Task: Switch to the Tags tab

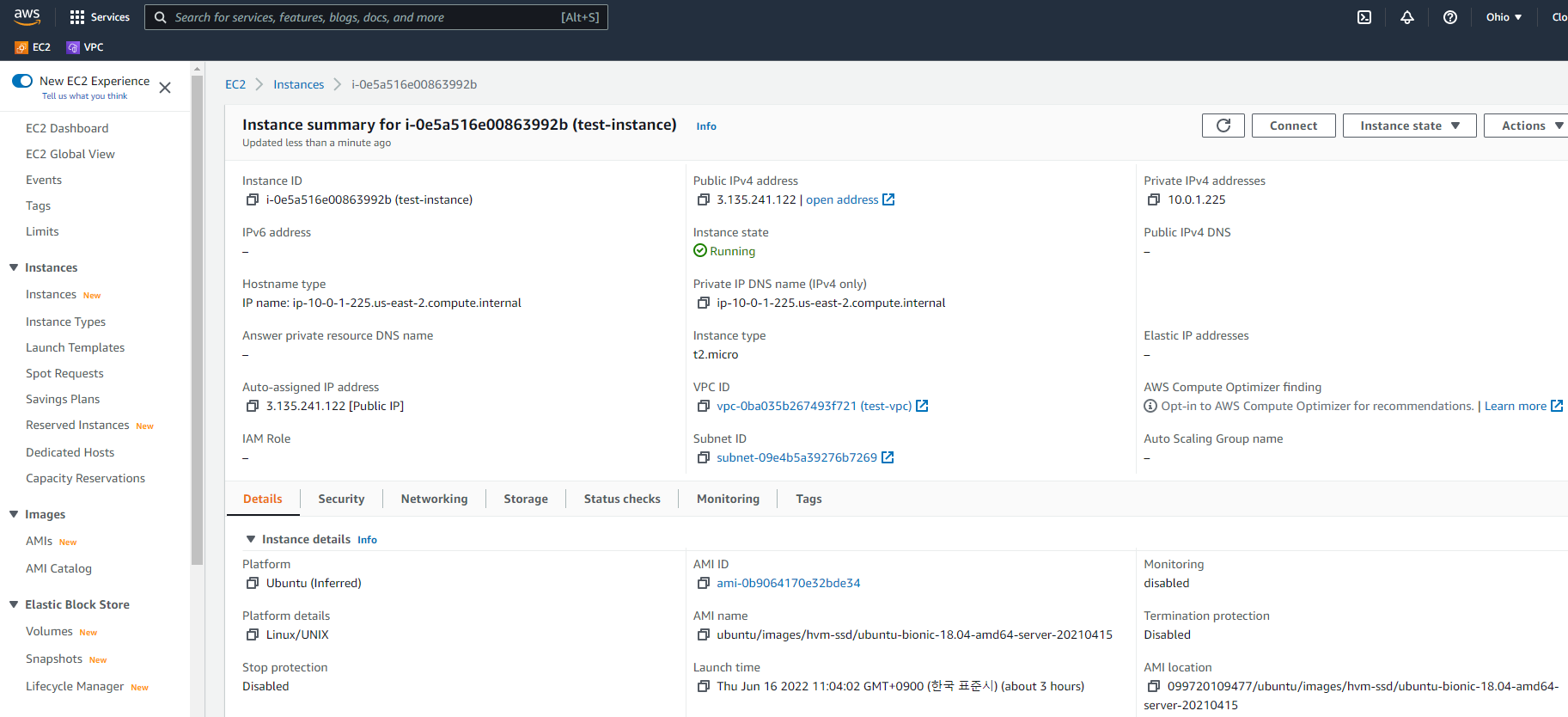Action: (808, 499)
